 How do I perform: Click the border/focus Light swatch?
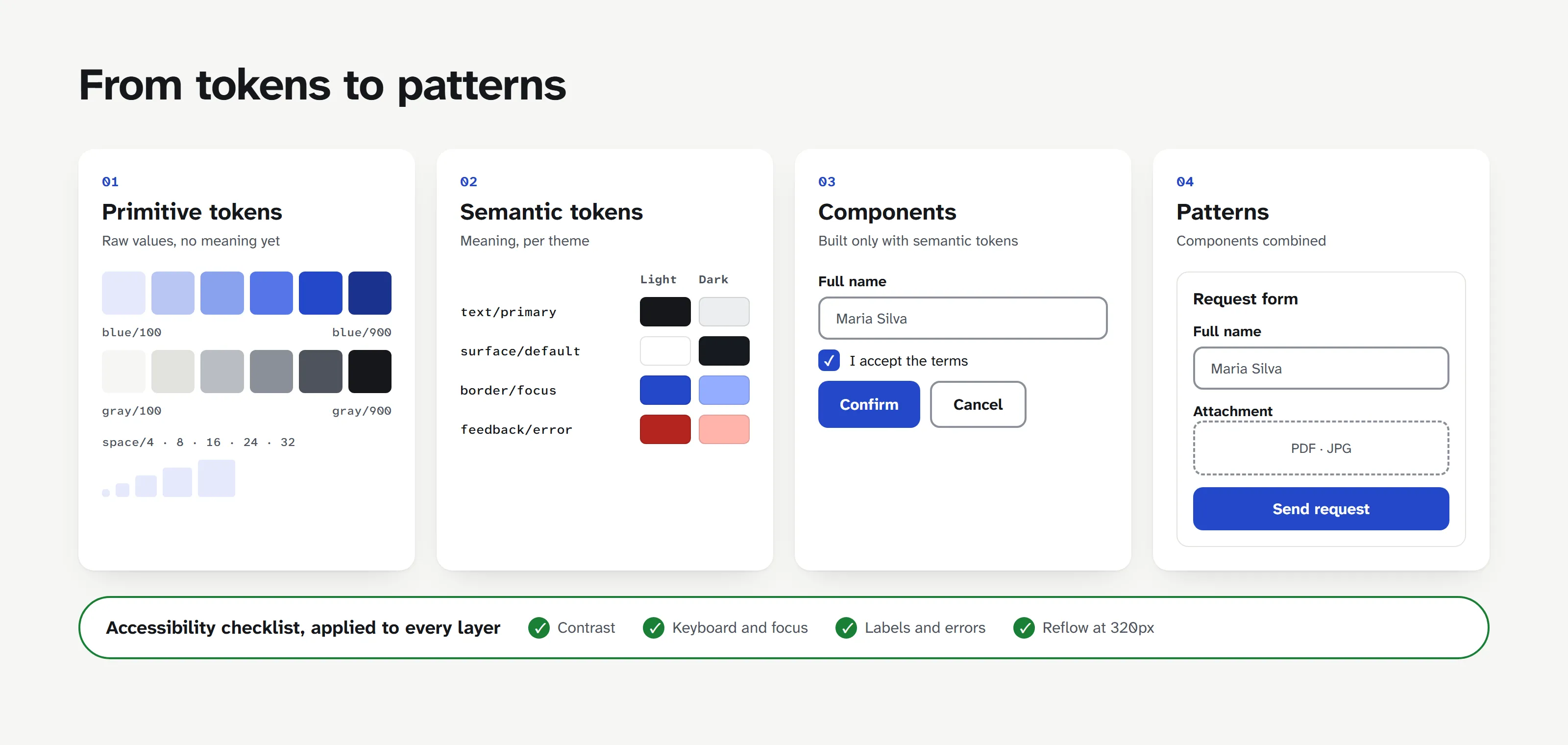coord(665,390)
